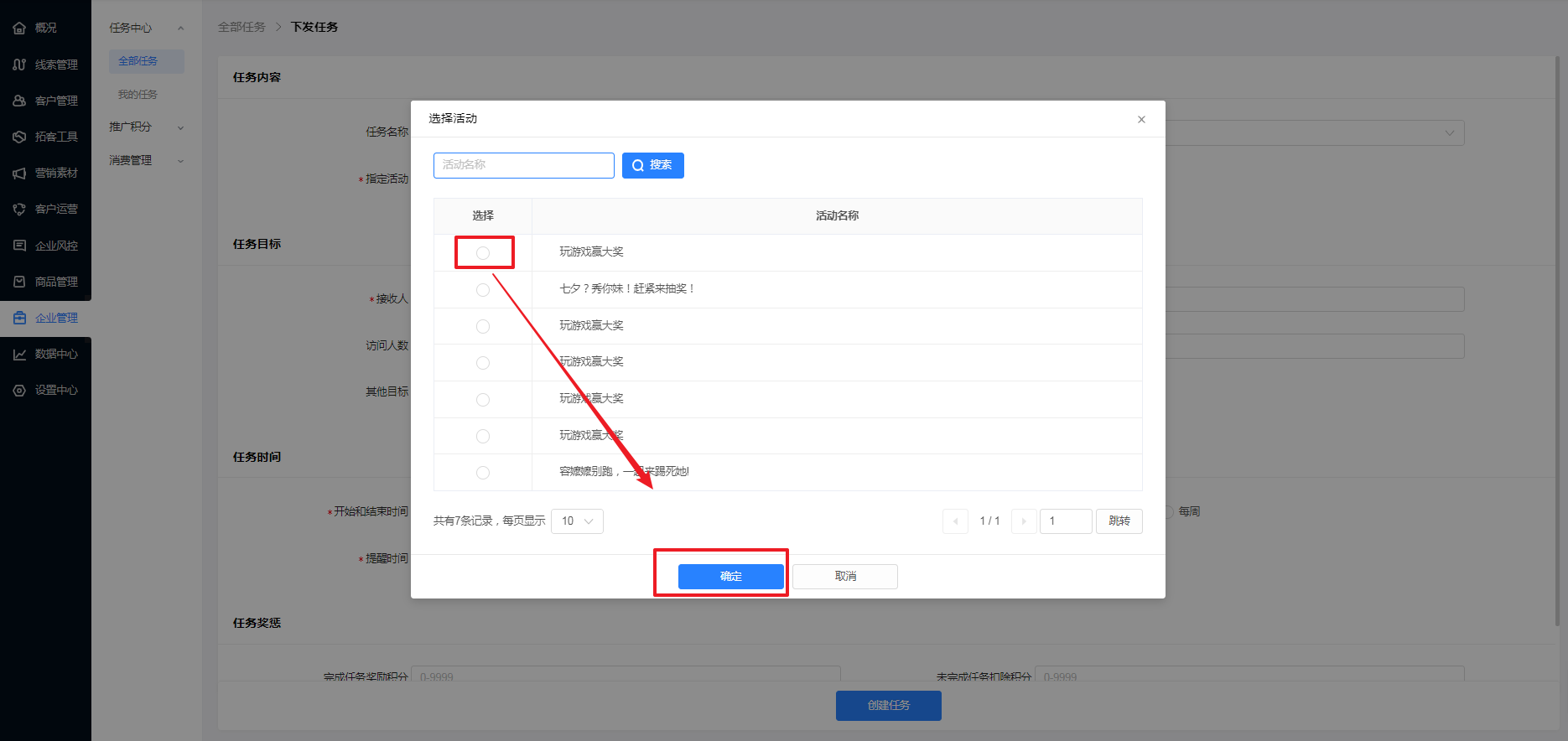The height and width of the screenshot is (741, 1568).
Task: Expand the 推广积分 menu section
Action: pos(146,127)
